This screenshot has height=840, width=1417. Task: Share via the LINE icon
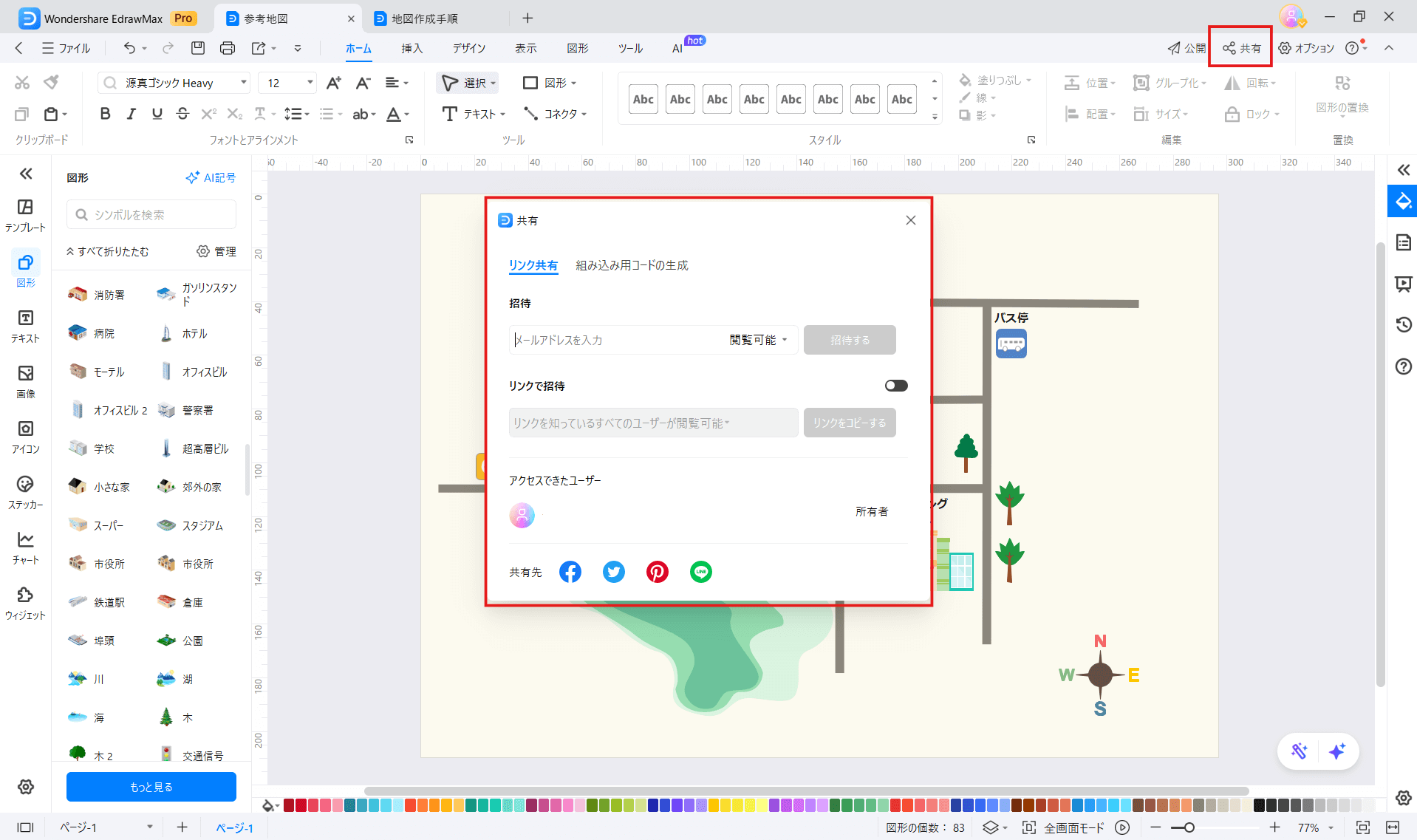pyautogui.click(x=700, y=572)
